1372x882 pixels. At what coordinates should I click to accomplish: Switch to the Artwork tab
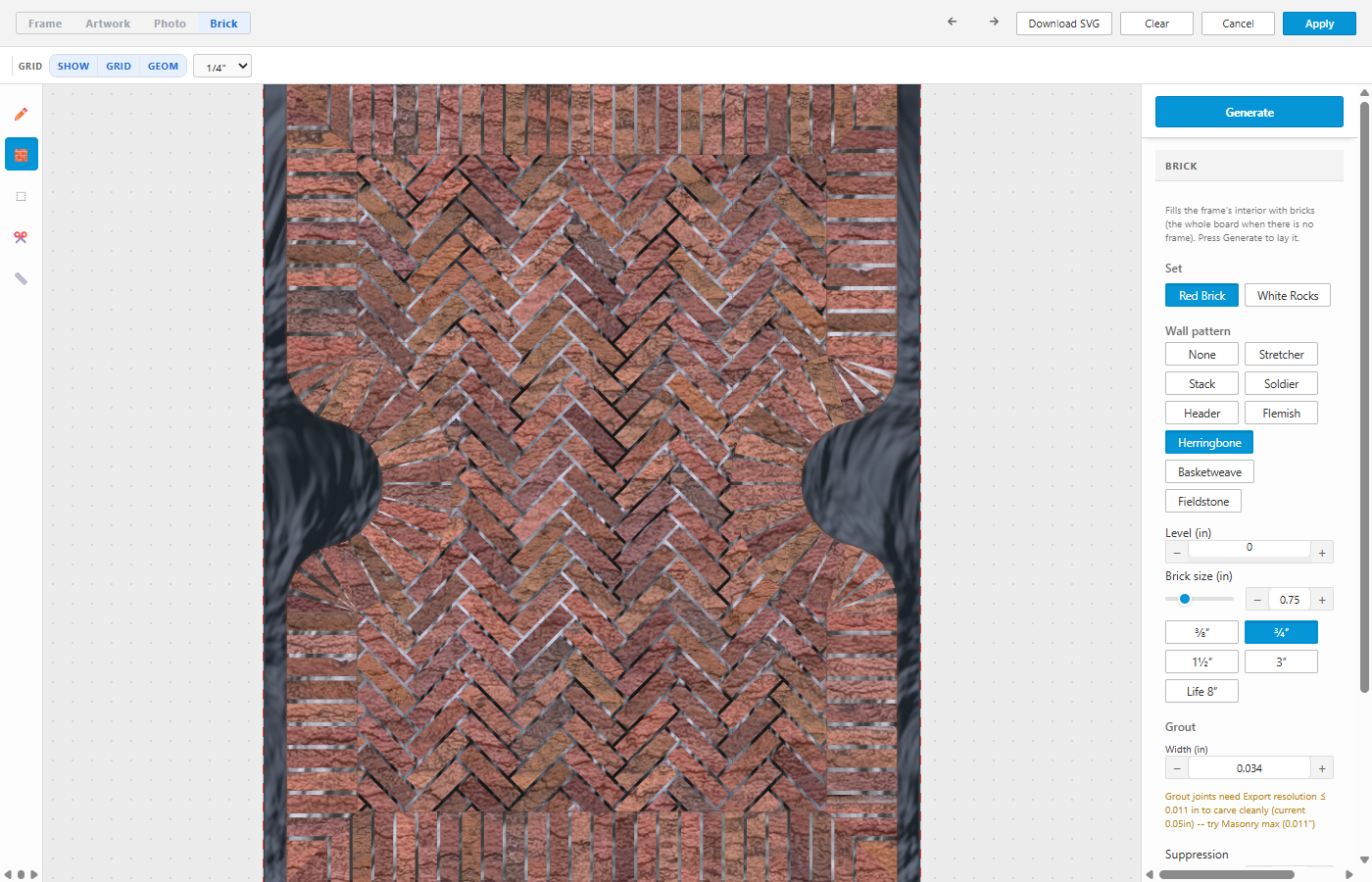(x=108, y=24)
